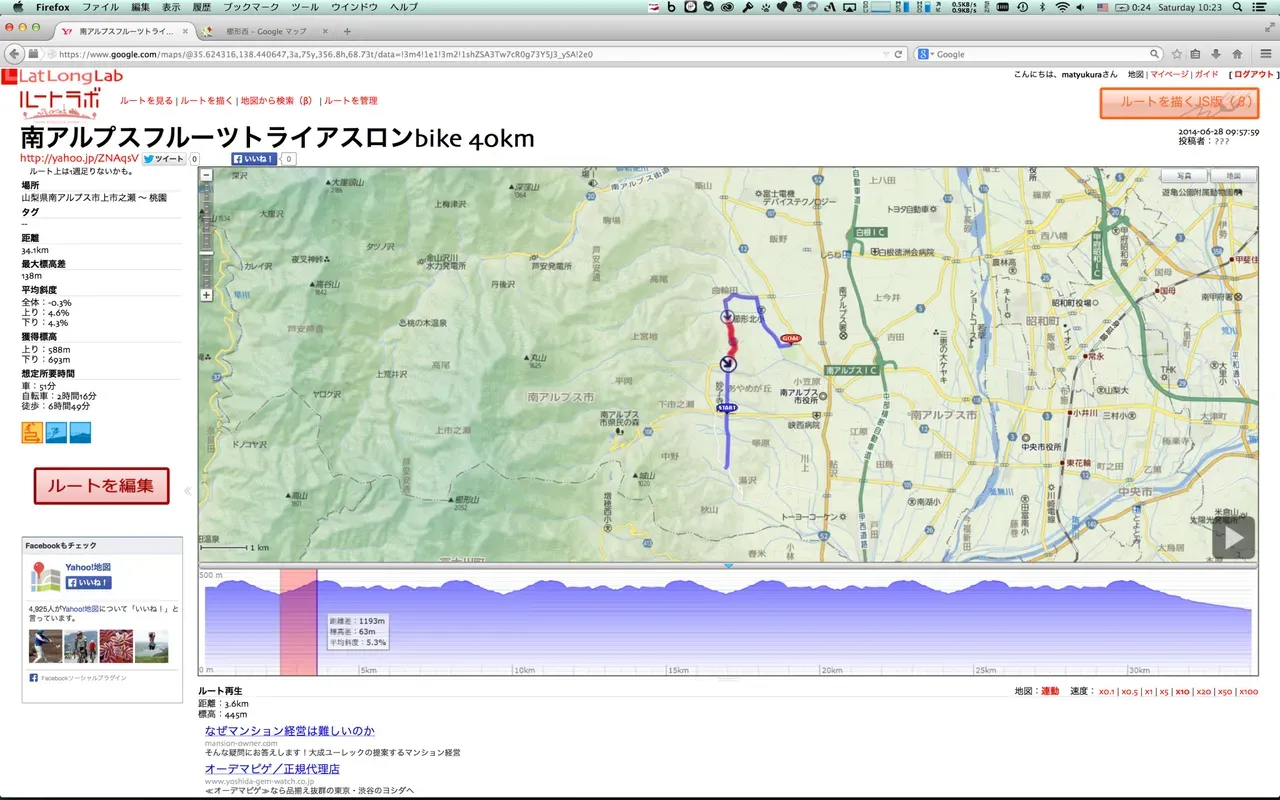Collapse the left sidebar panel arrow
The width and height of the screenshot is (1280, 800).
point(188,491)
